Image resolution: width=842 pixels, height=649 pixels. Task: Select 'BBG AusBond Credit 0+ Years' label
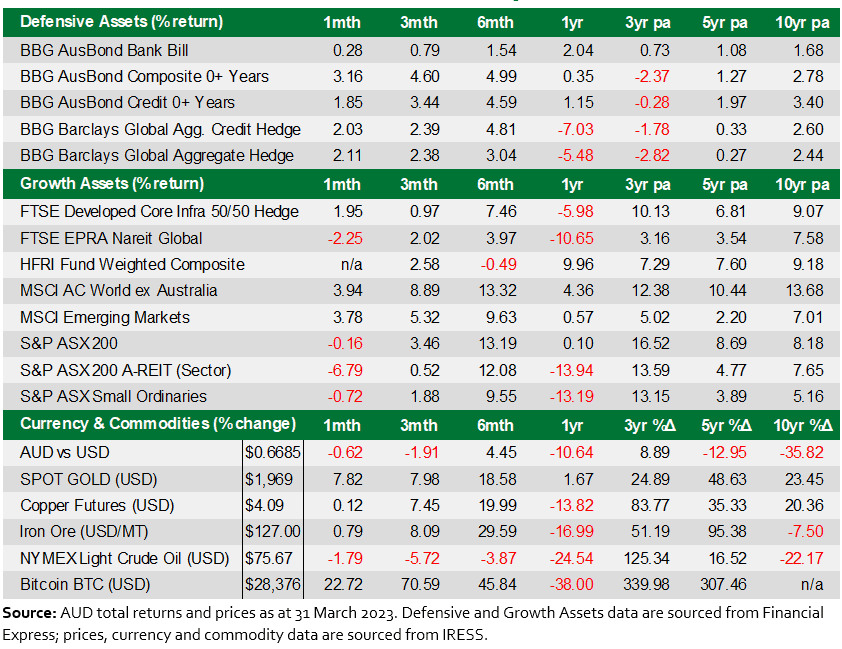coord(127,102)
